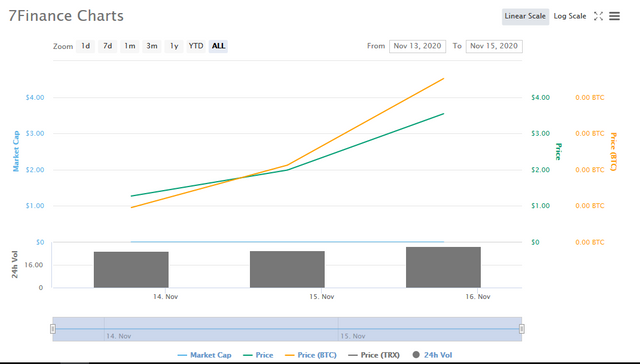Click the green Price line endpoint
Screen dimensions: 640x364
click(444, 114)
